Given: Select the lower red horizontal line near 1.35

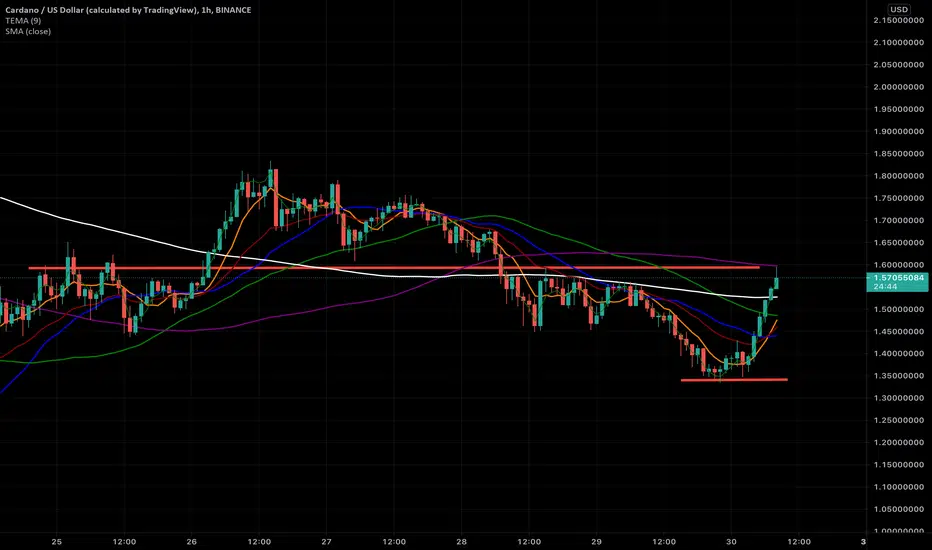Looking at the screenshot, I should point(734,379).
